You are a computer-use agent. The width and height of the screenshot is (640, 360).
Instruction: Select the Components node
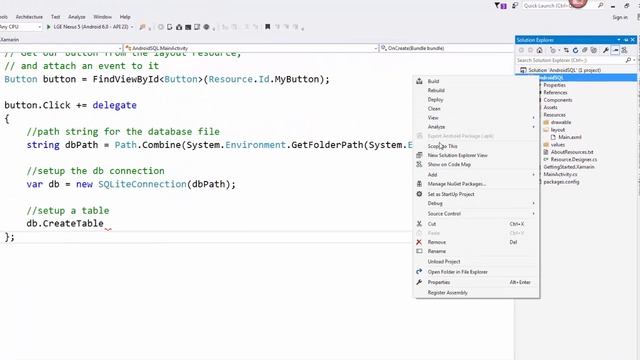click(x=558, y=100)
